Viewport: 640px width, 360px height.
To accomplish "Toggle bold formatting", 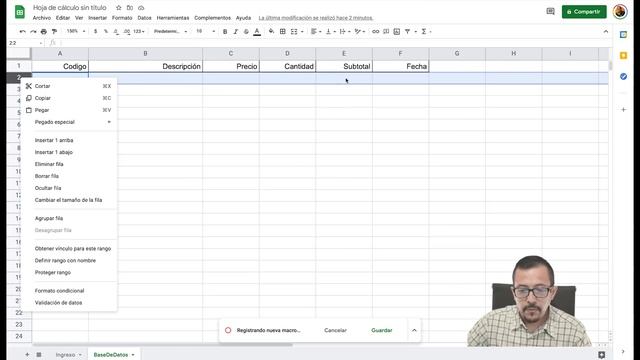I will coord(225,31).
